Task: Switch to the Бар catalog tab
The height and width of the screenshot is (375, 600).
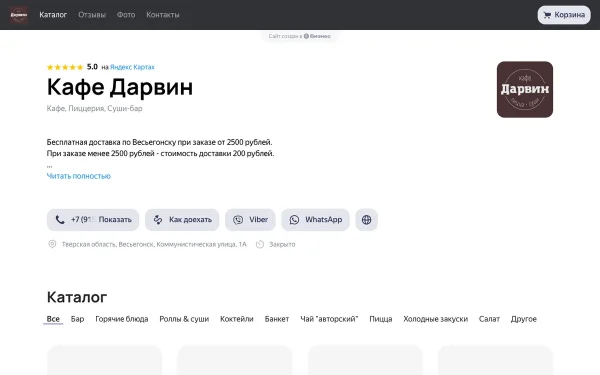Action: [77, 319]
